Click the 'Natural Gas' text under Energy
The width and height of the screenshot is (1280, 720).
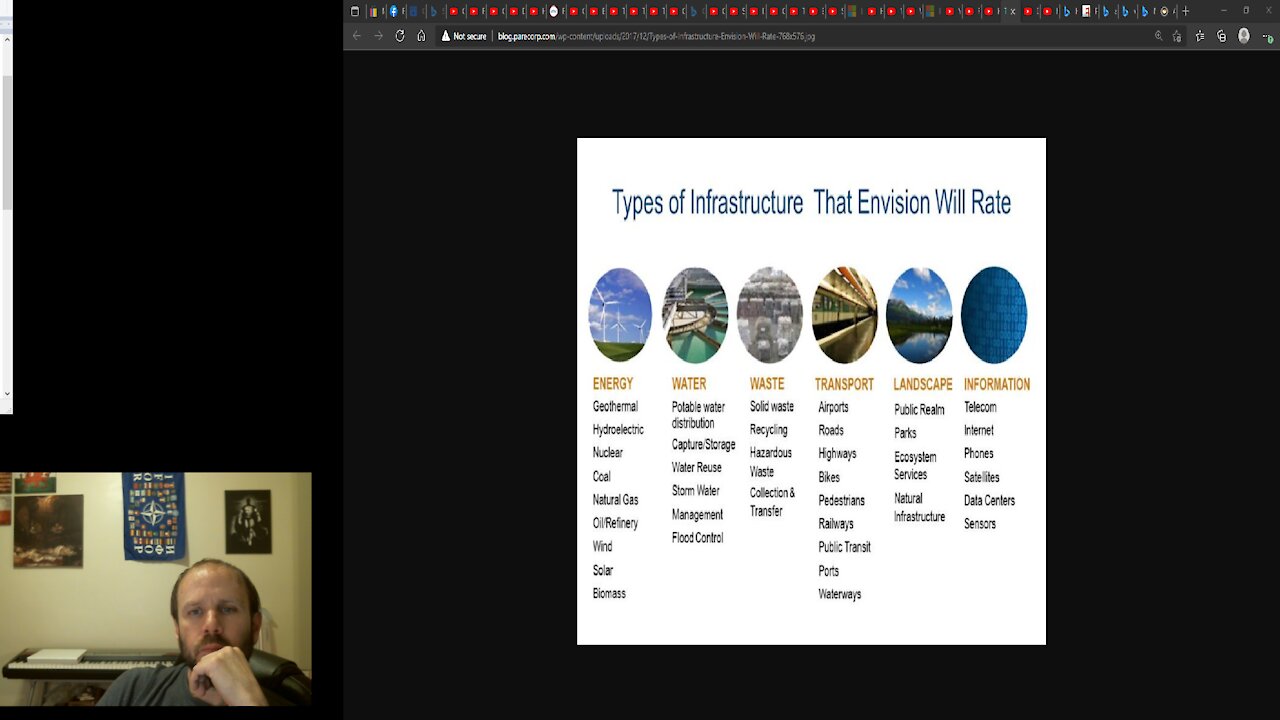(x=615, y=500)
